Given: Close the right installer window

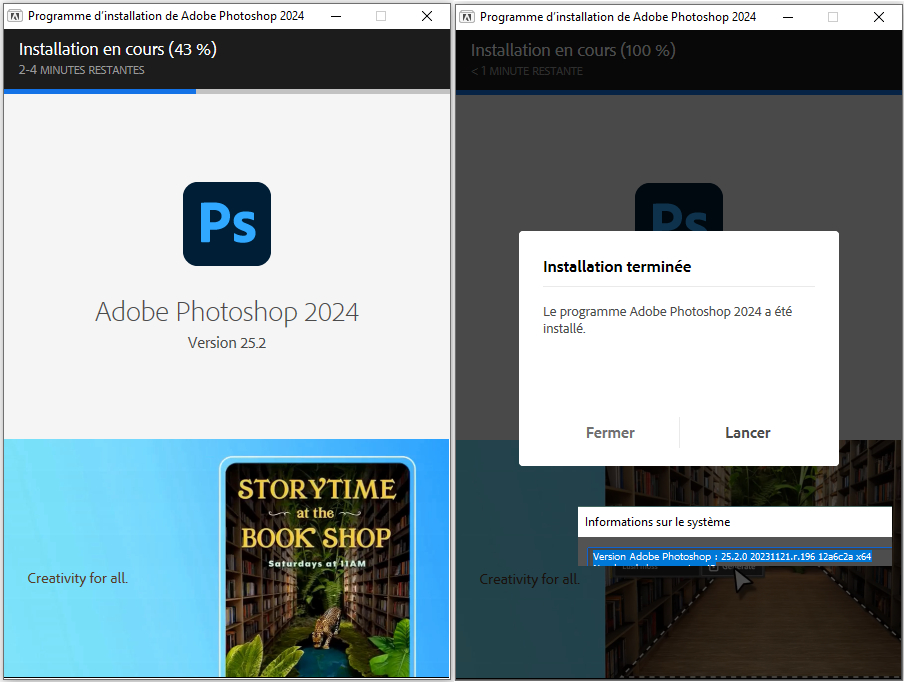Looking at the screenshot, I should tap(879, 17).
